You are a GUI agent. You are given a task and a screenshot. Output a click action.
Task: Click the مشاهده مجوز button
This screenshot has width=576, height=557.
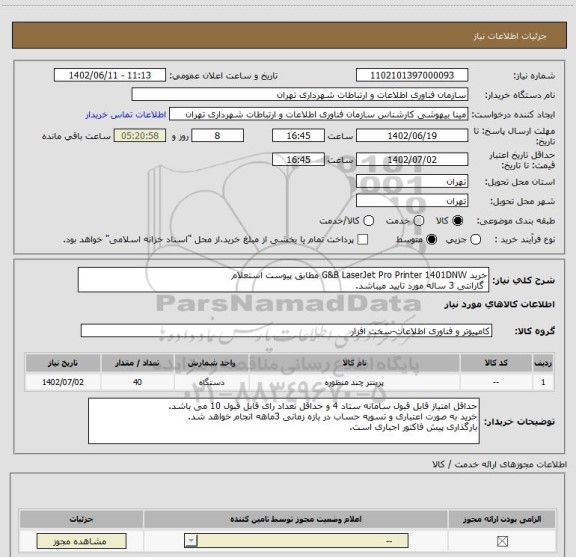tap(81, 541)
